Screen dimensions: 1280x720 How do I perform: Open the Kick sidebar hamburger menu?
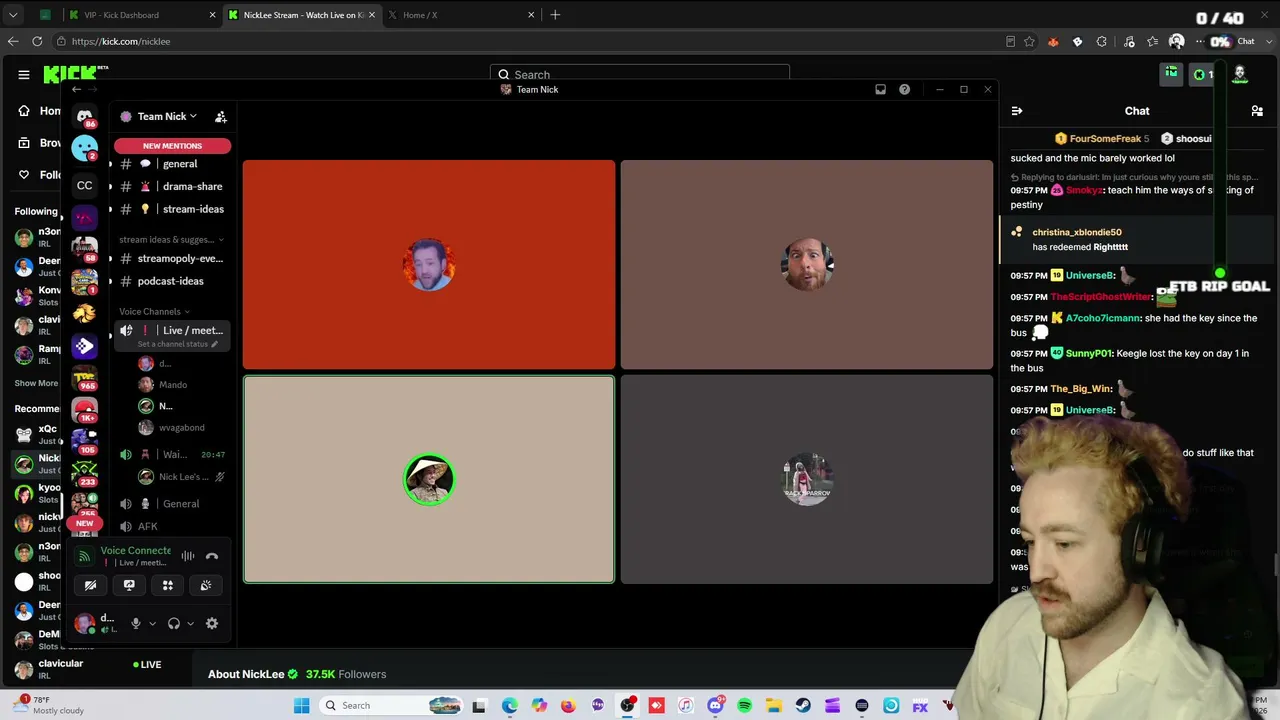click(24, 74)
